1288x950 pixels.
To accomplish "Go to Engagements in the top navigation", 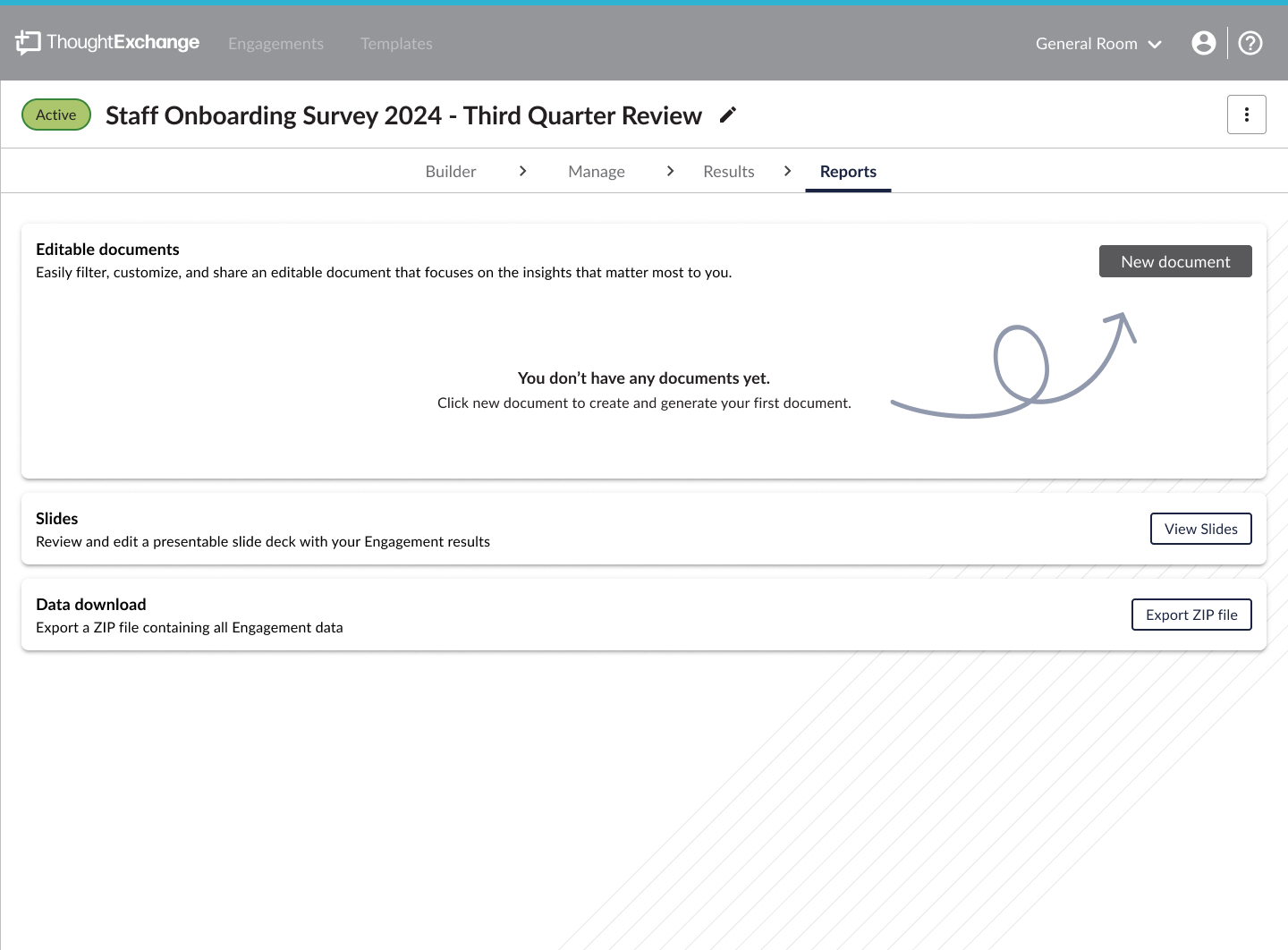I will (275, 44).
